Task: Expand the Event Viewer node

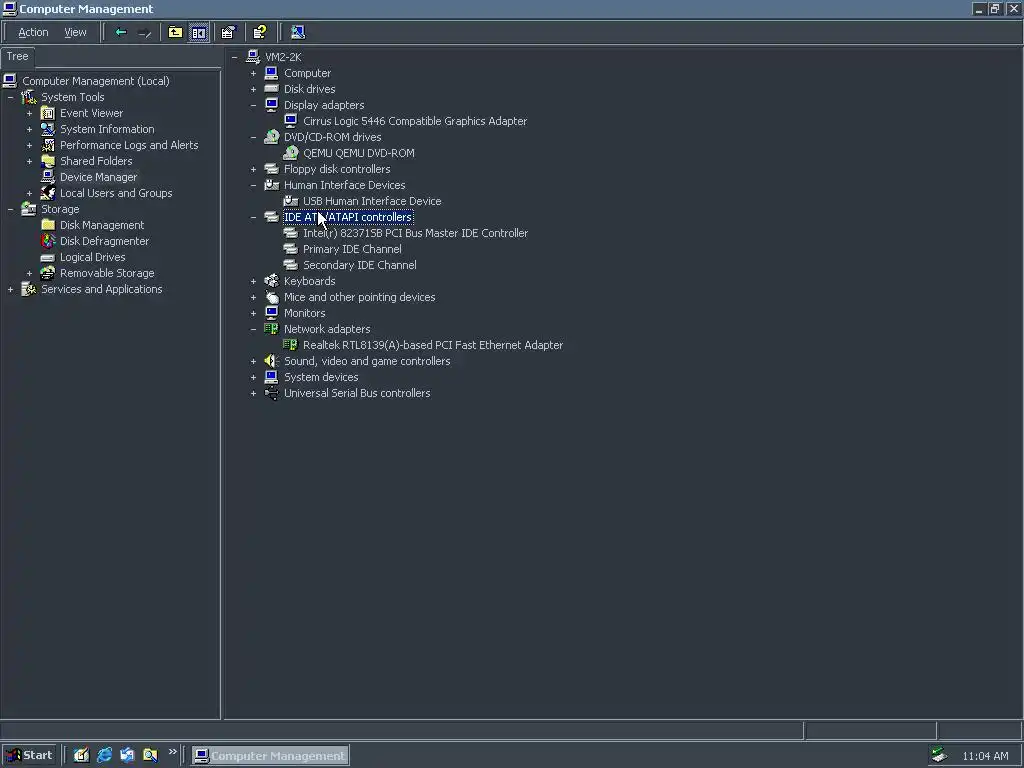Action: pos(29,113)
